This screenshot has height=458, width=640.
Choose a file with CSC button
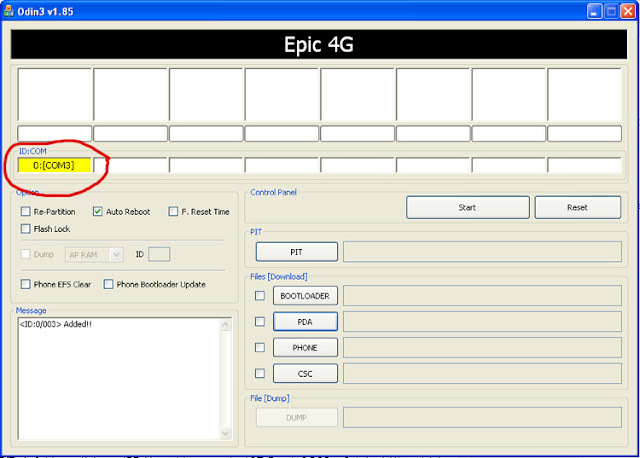tap(305, 373)
